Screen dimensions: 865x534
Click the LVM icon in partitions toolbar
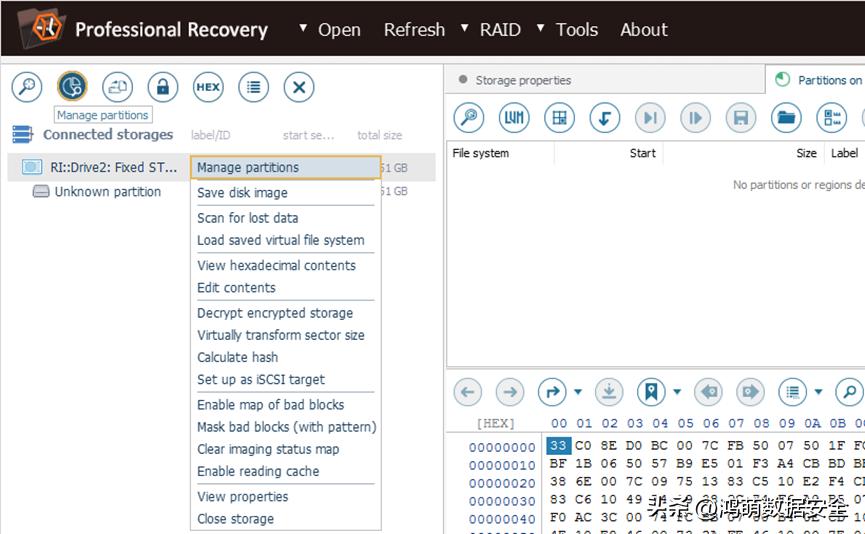pos(514,118)
